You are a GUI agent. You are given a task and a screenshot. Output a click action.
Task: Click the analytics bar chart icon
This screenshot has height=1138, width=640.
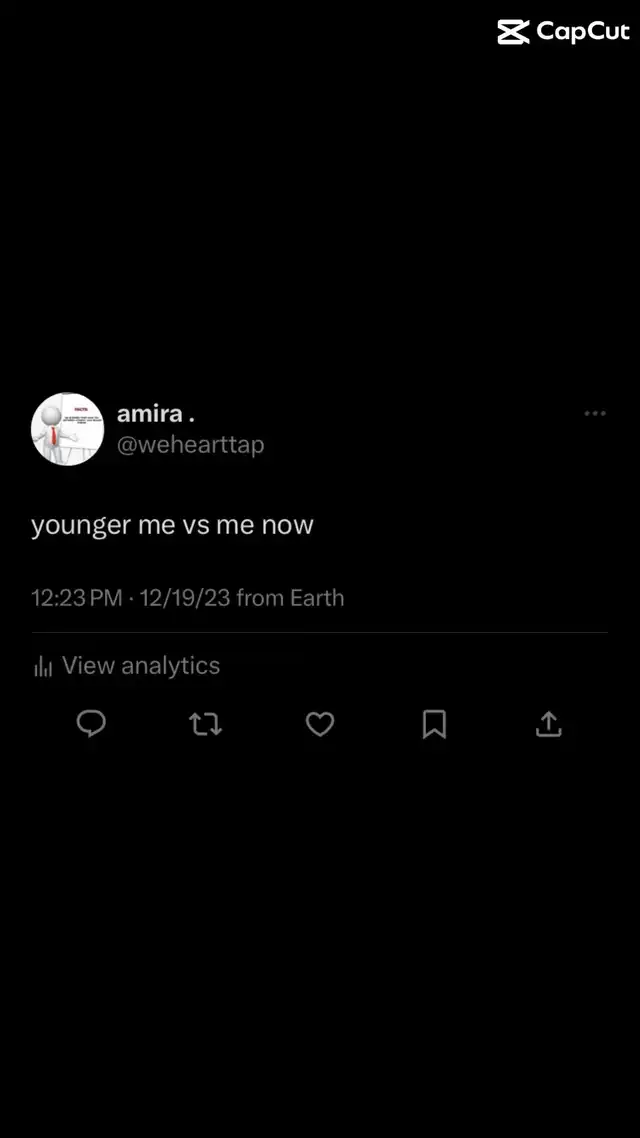pyautogui.click(x=44, y=666)
